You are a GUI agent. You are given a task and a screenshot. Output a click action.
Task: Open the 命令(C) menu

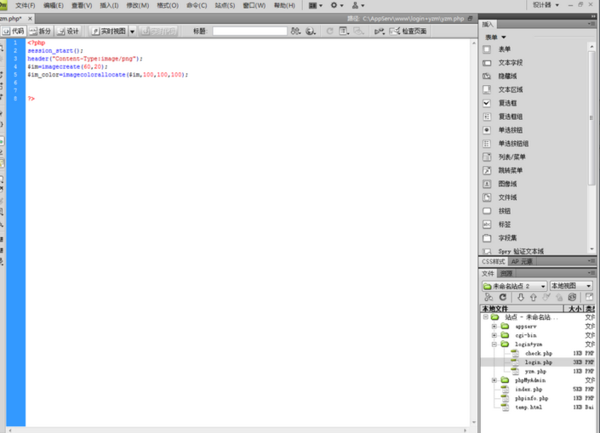click(x=197, y=5)
